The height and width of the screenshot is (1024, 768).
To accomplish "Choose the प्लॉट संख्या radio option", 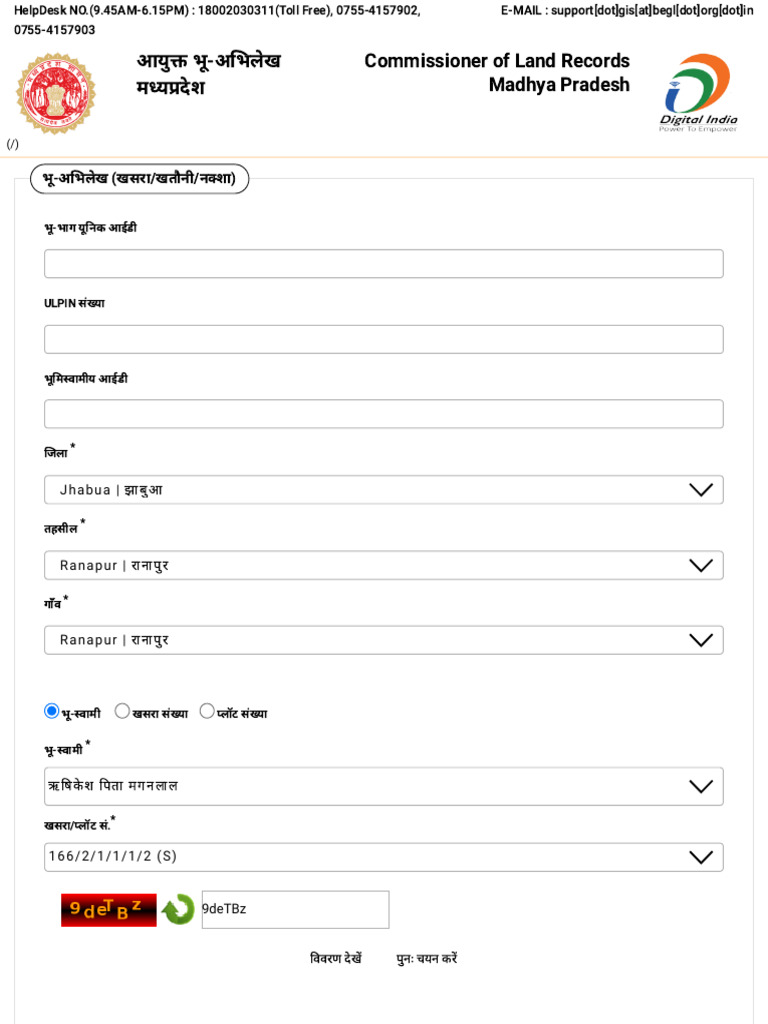I will (208, 711).
